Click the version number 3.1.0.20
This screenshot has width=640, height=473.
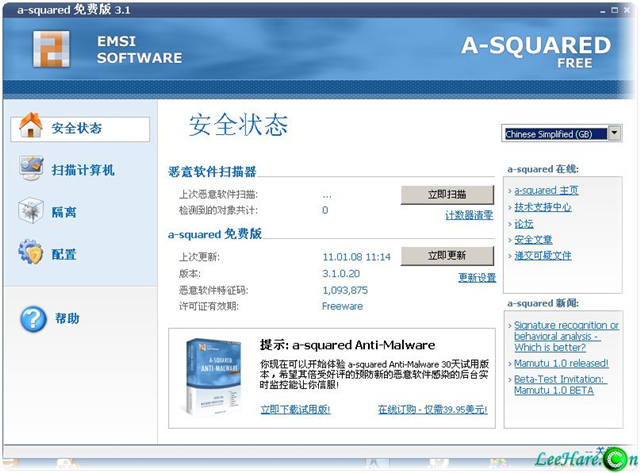click(x=341, y=273)
